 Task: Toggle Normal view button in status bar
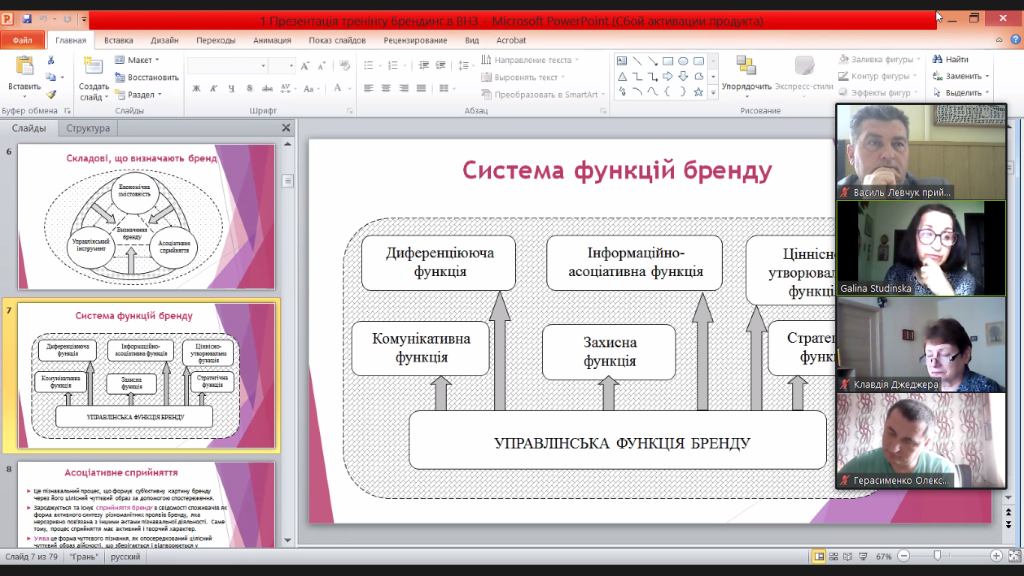pyautogui.click(x=819, y=556)
